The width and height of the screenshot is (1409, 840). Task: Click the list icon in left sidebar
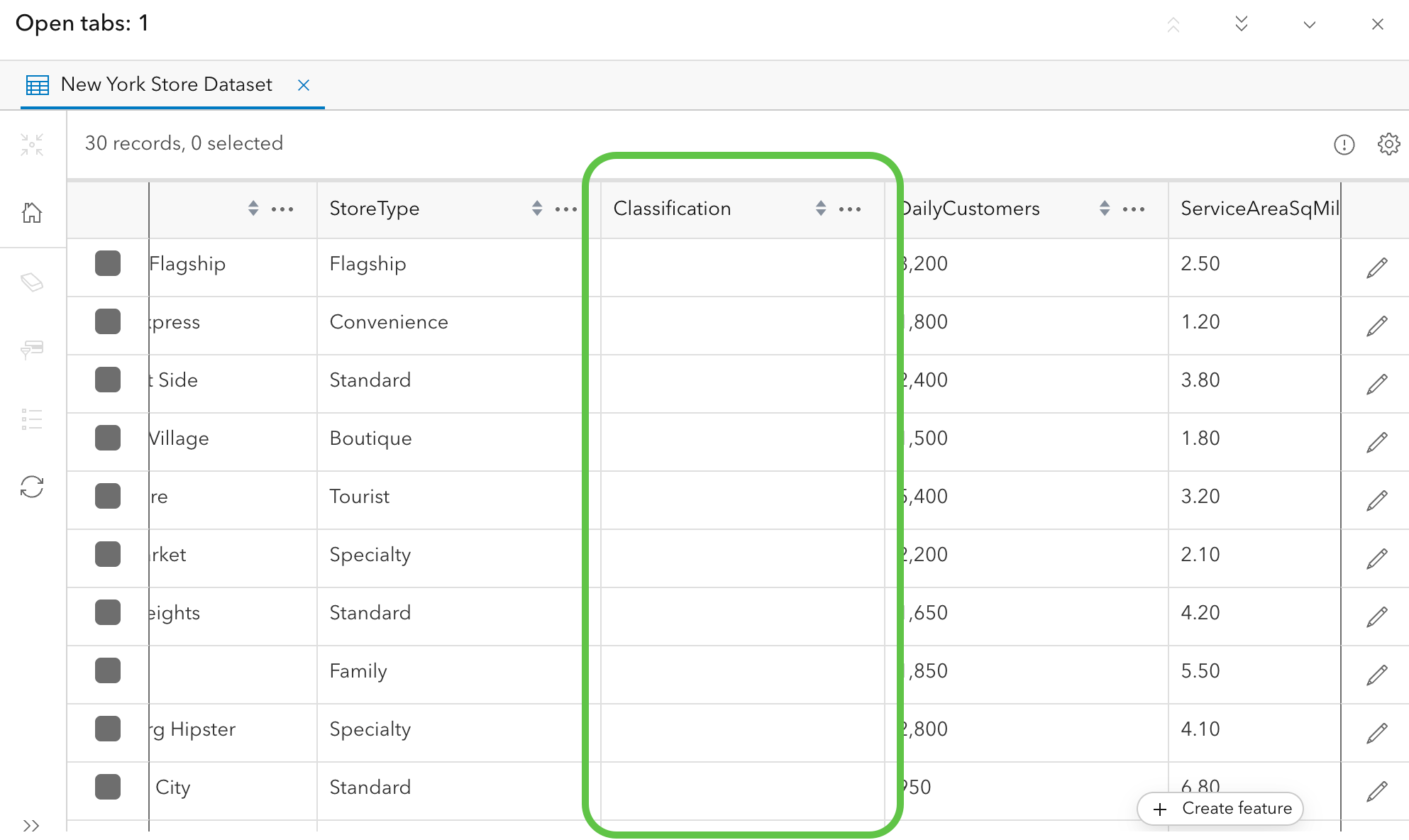32,419
